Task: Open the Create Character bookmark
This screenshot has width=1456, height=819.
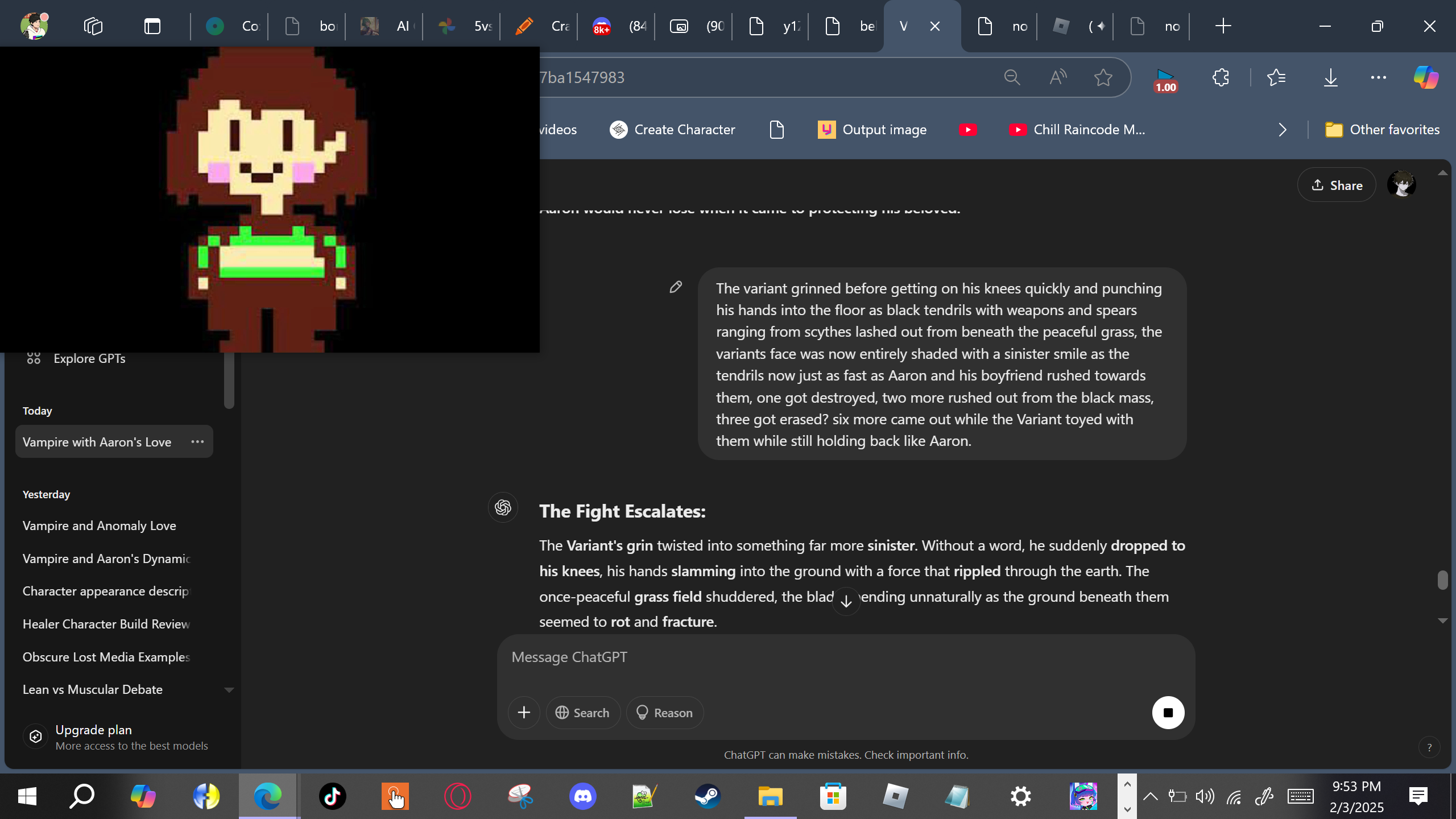Action: (672, 130)
